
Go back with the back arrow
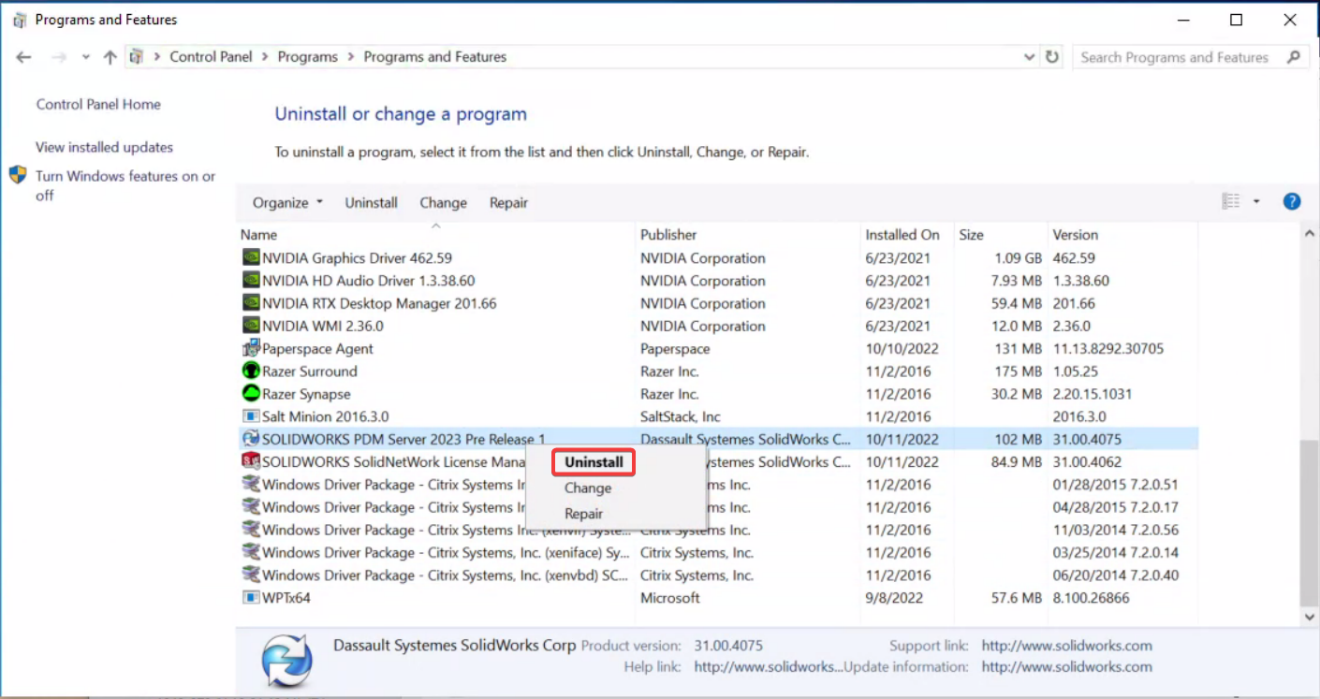[24, 57]
